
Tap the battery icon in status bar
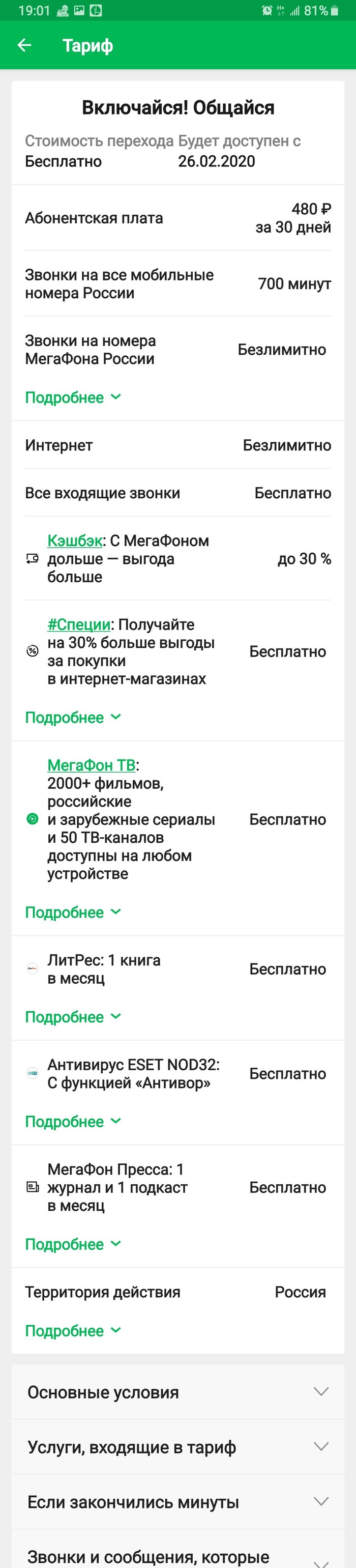(335, 10)
